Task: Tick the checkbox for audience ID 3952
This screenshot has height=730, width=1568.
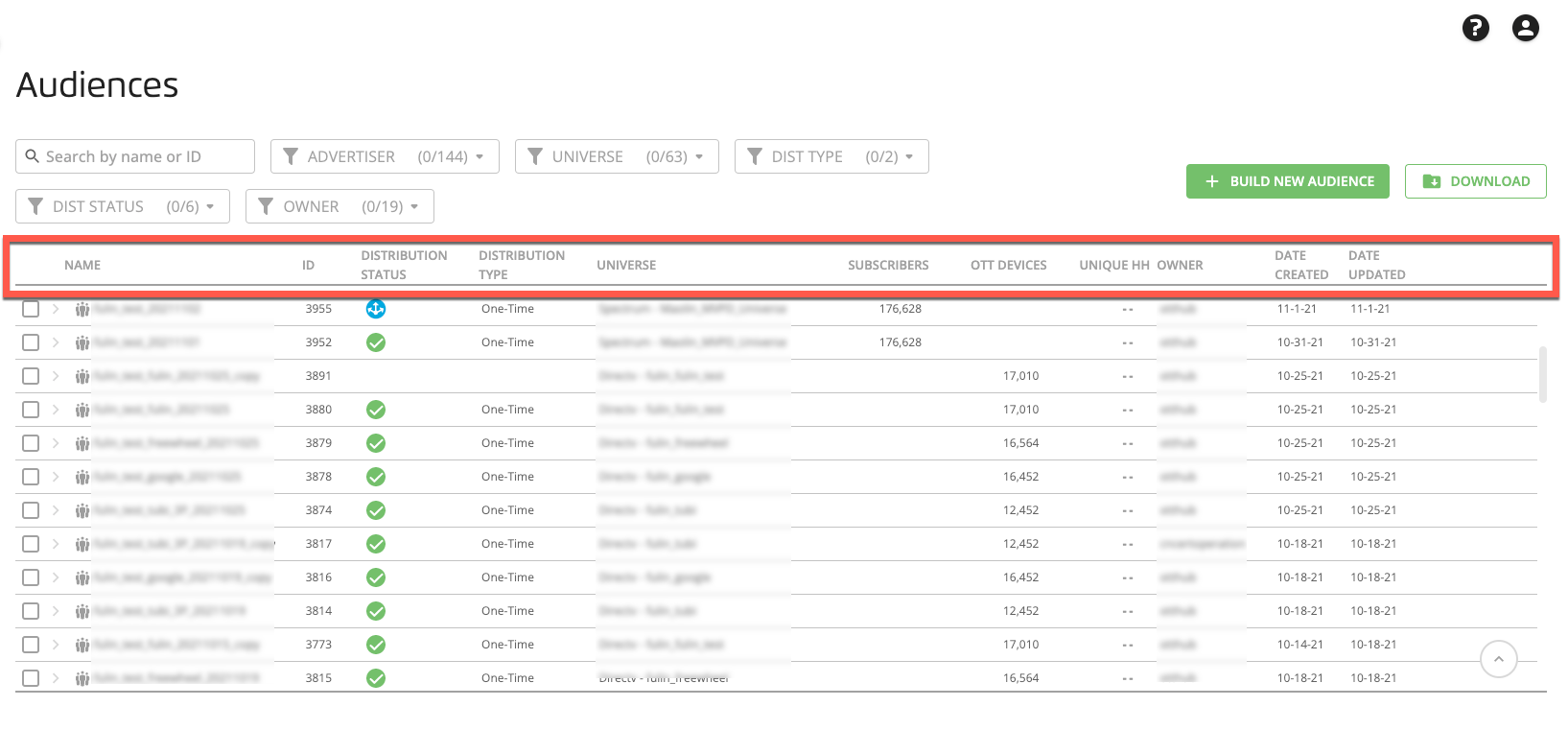Action: 31,342
